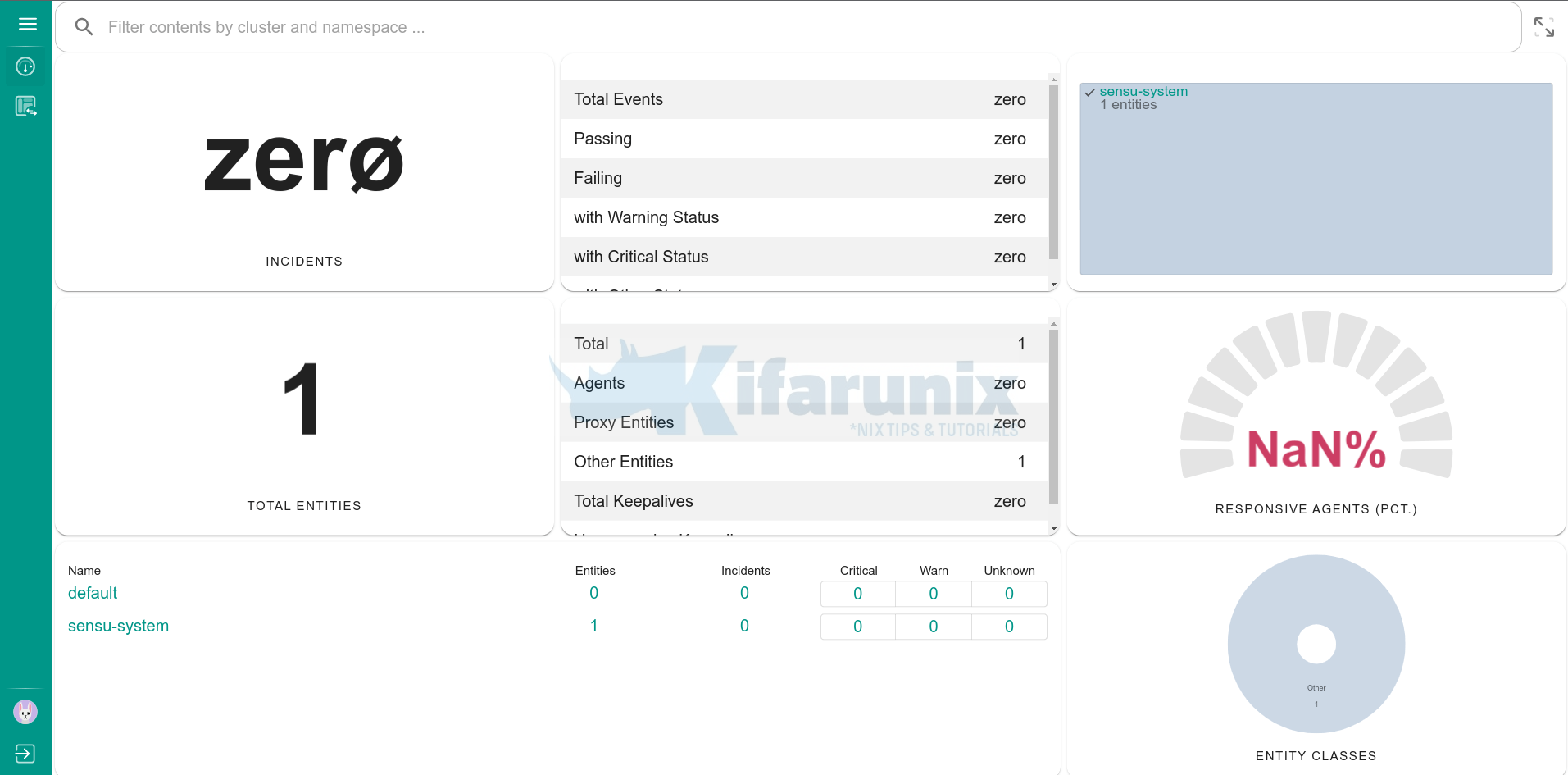Screen dimensions: 1568x775
Task: Click the Critical column header
Action: click(x=858, y=571)
